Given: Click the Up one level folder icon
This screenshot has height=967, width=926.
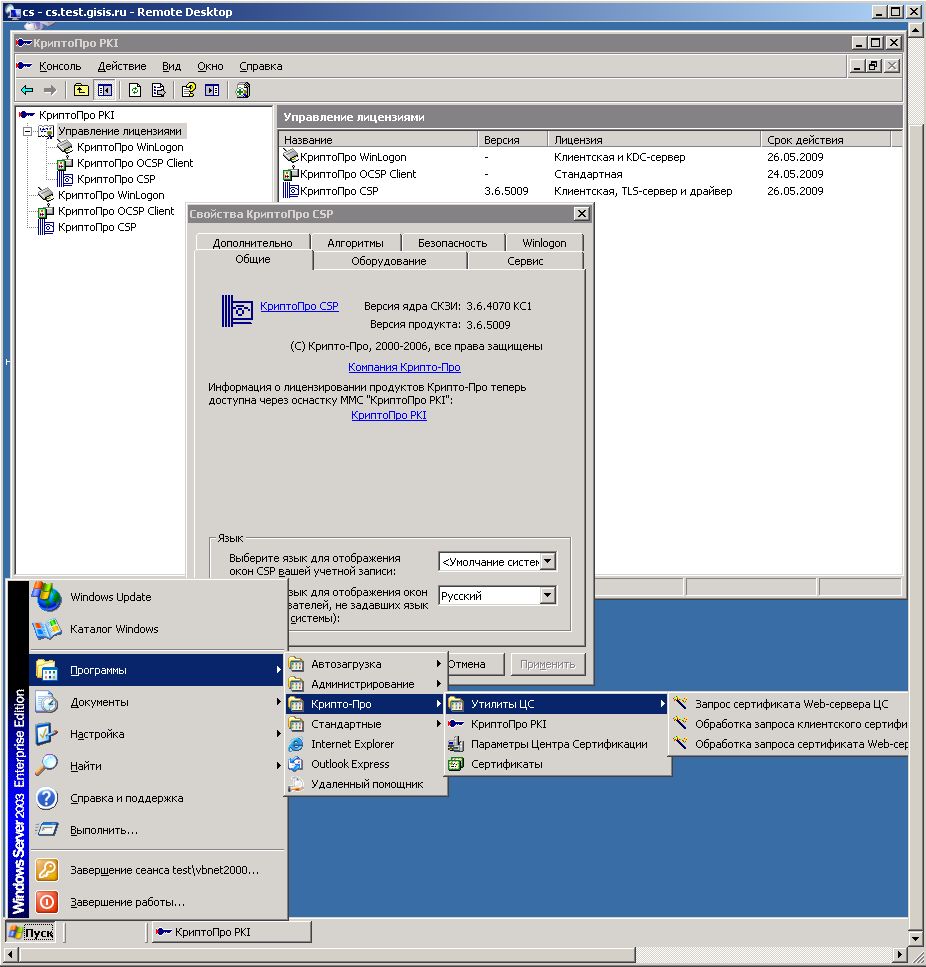Looking at the screenshot, I should click(x=81, y=91).
